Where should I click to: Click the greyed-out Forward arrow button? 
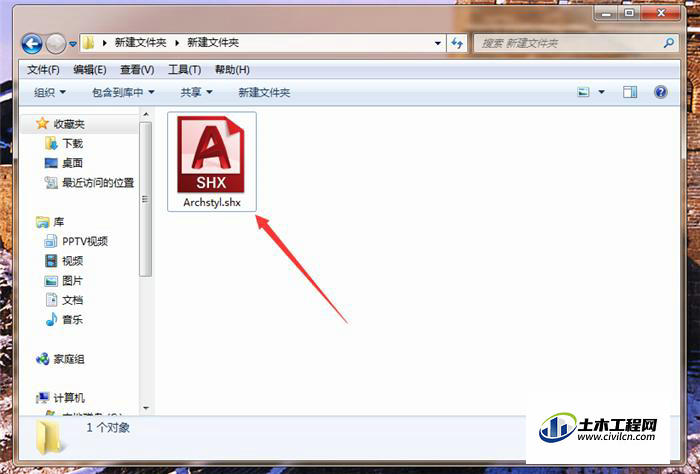(56, 44)
